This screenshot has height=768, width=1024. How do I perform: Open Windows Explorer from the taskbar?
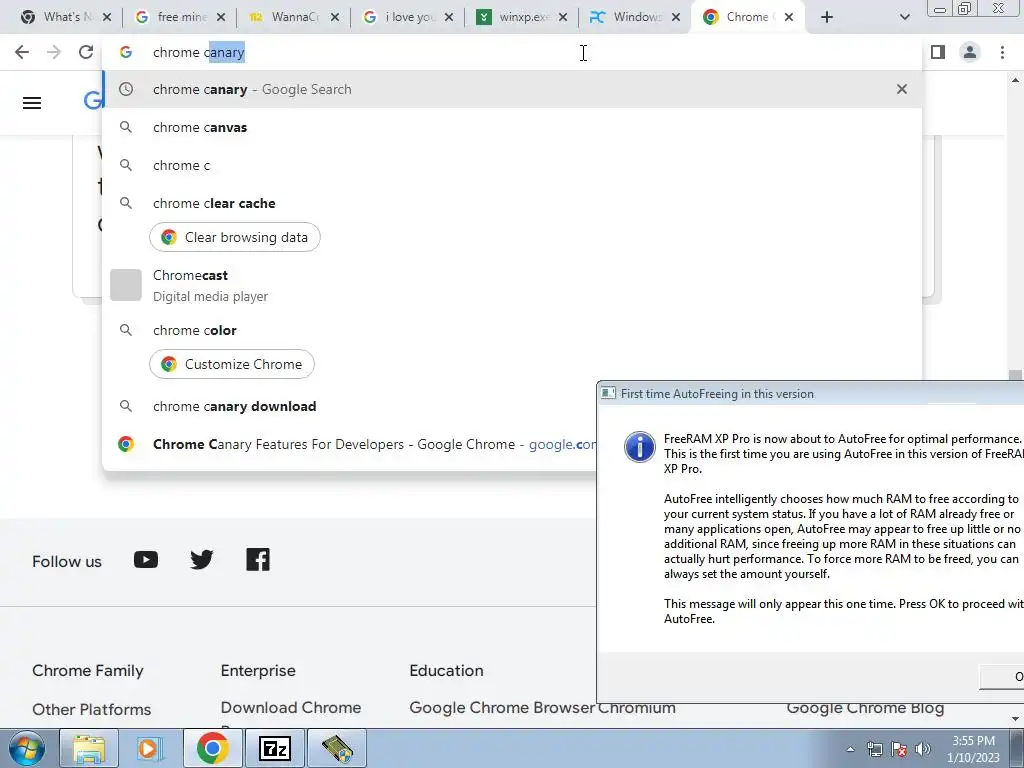[88, 748]
